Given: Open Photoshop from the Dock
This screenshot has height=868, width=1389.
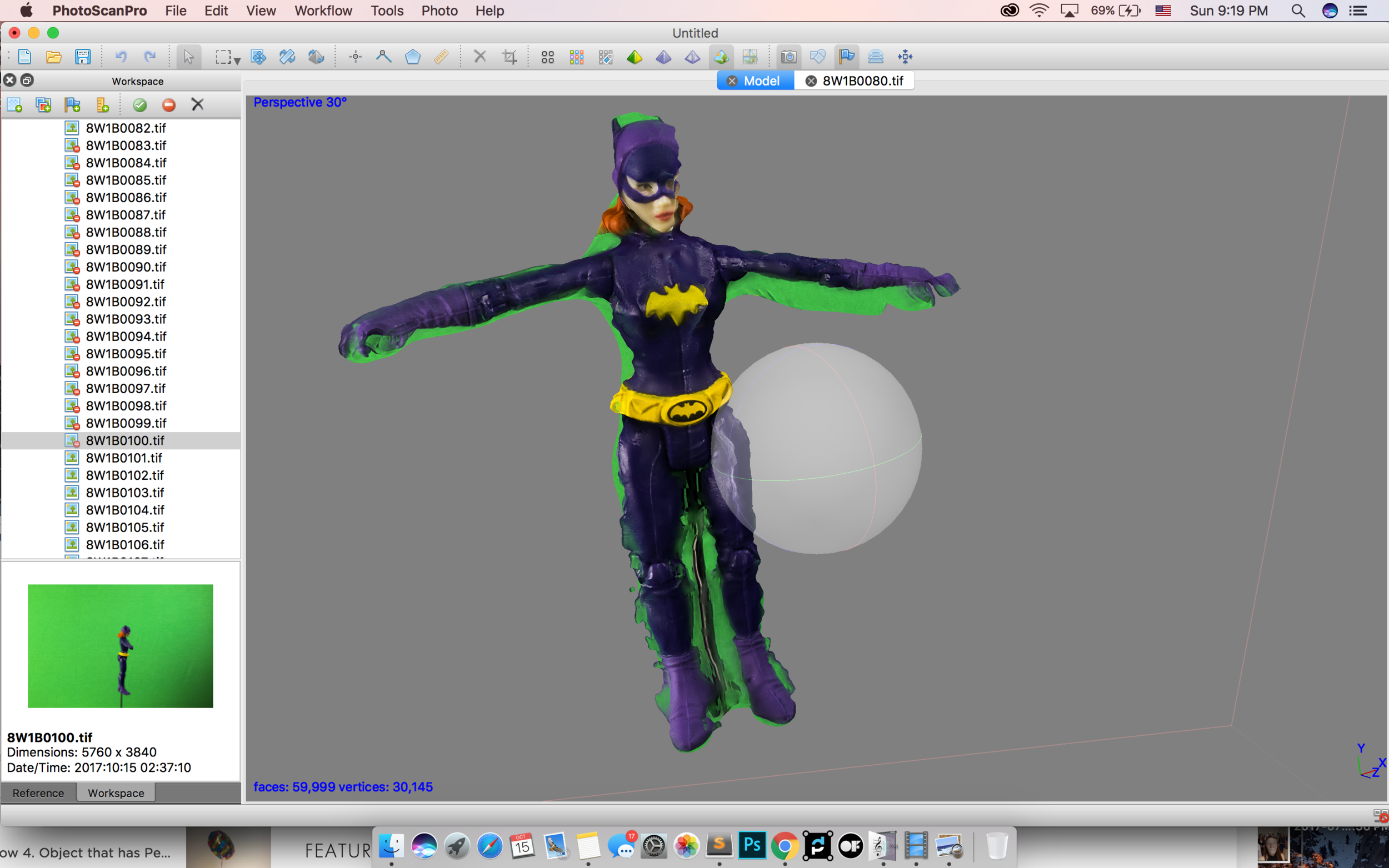Looking at the screenshot, I should (752, 845).
